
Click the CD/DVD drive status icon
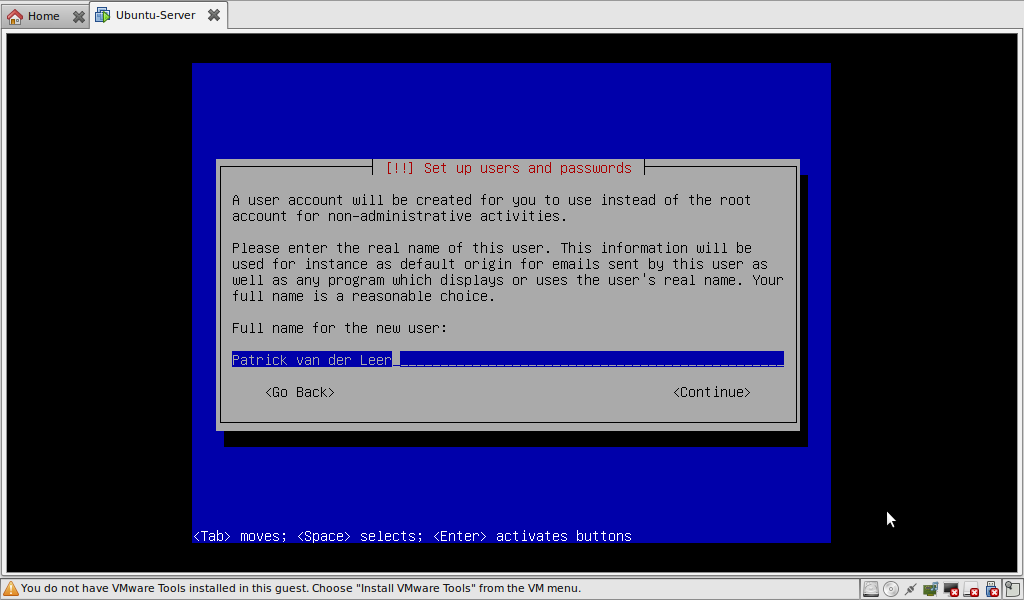[891, 589]
